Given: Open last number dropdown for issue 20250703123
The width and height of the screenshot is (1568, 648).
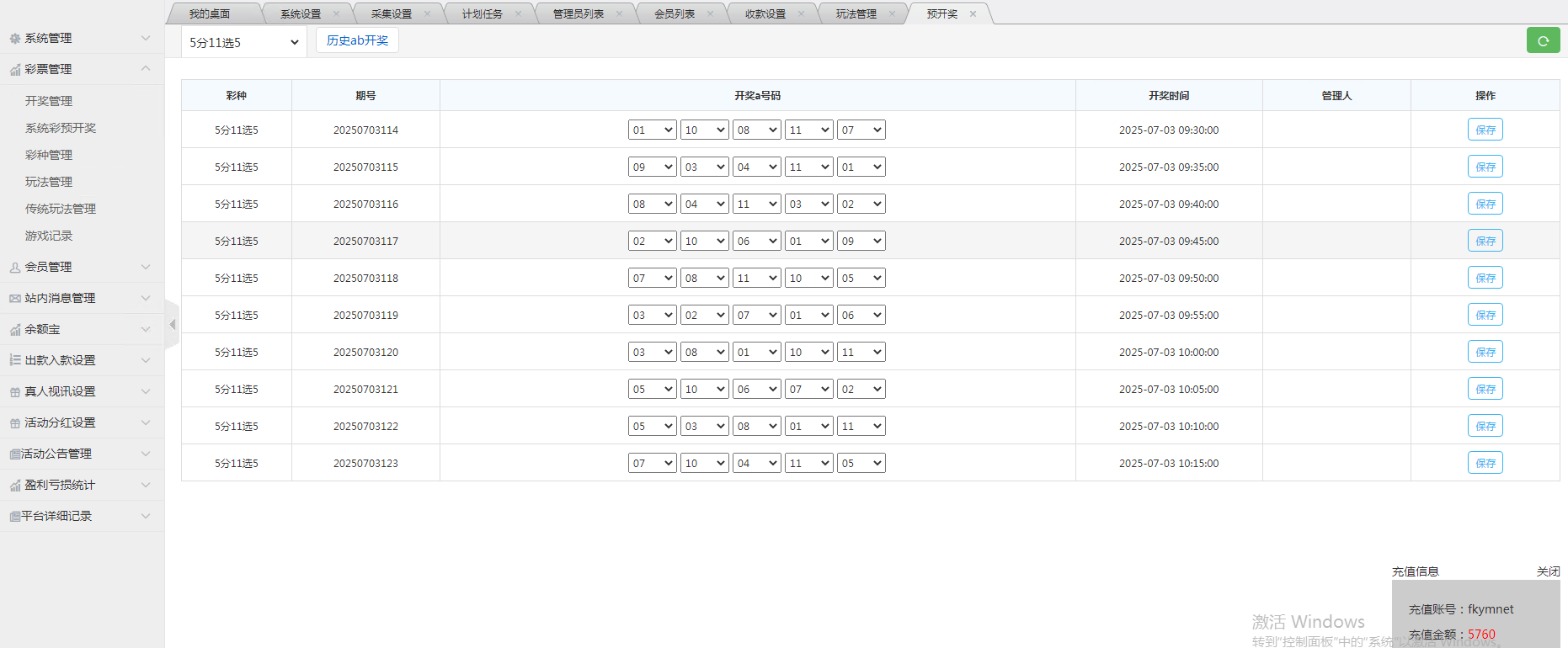Looking at the screenshot, I should point(861,463).
